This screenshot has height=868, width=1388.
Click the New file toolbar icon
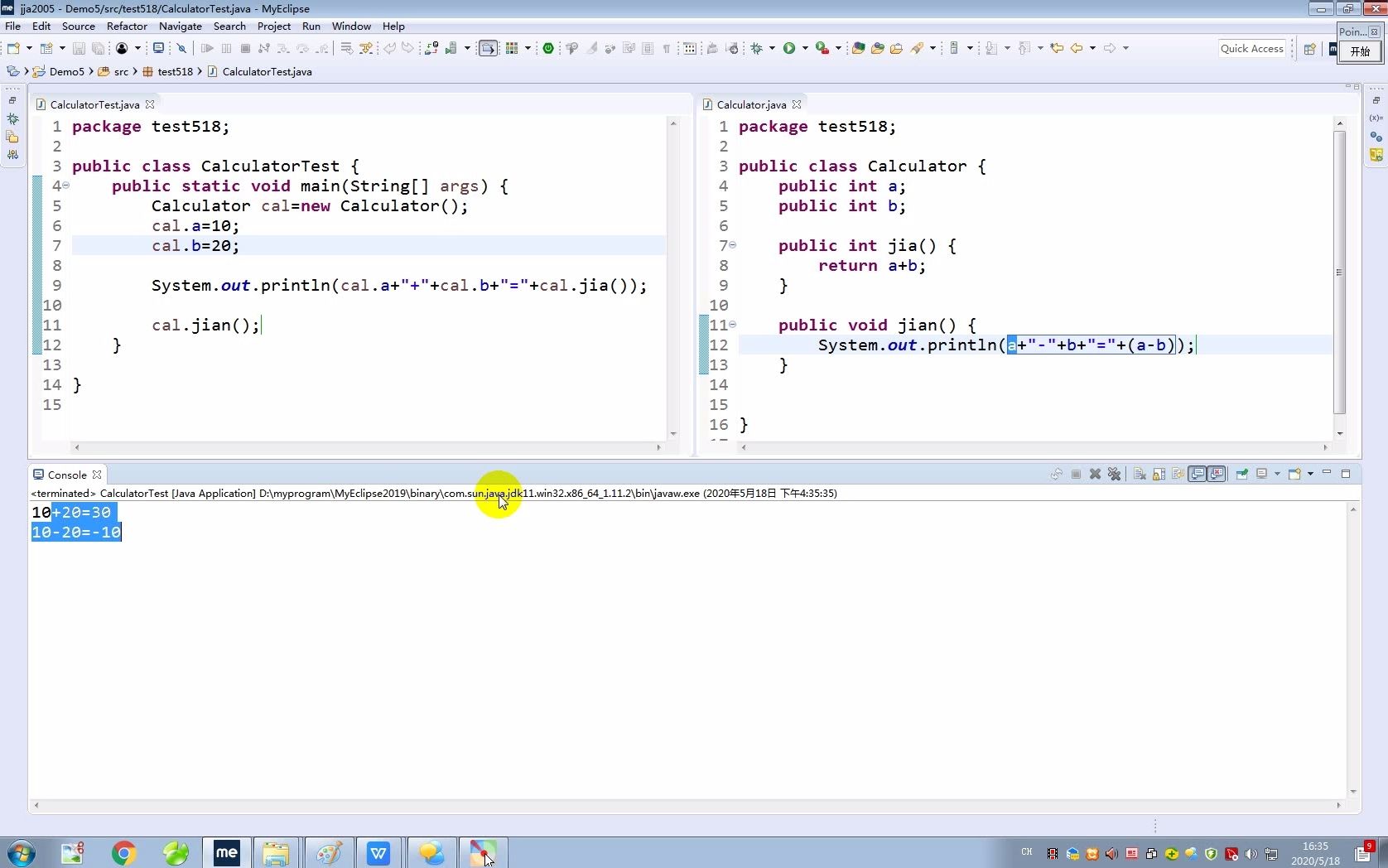click(x=13, y=48)
